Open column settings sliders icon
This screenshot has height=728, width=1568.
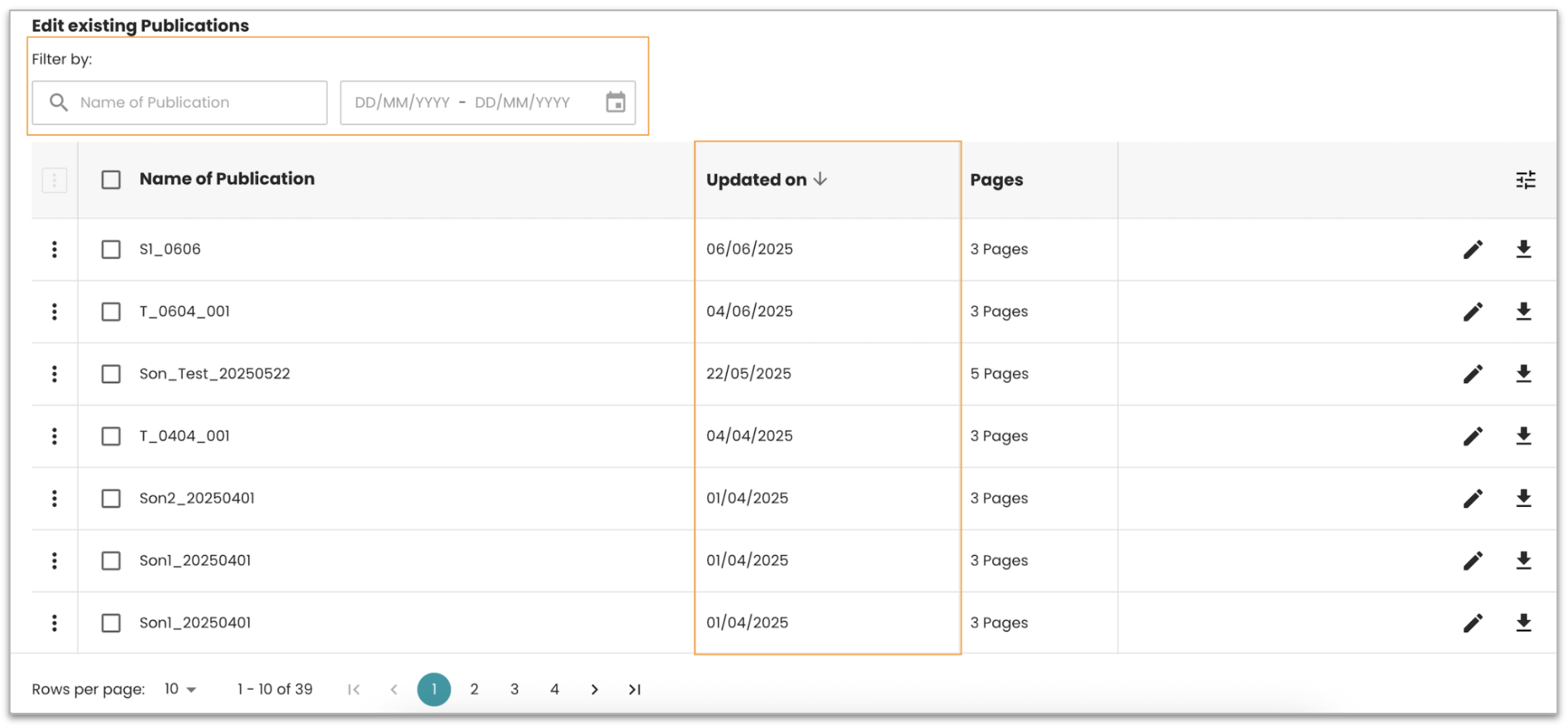point(1526,179)
